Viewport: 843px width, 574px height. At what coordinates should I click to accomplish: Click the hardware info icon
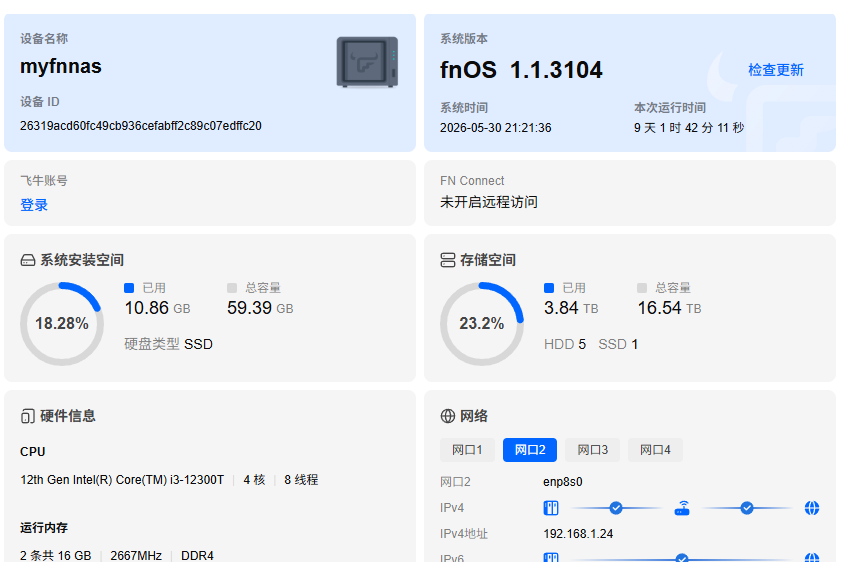tap(27, 416)
